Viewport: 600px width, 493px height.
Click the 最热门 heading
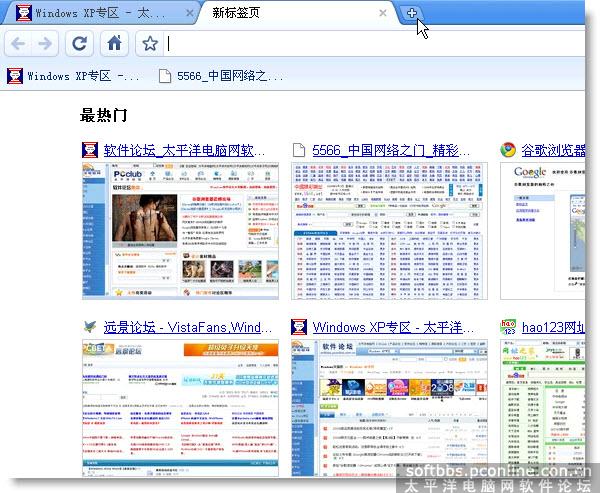(103, 115)
